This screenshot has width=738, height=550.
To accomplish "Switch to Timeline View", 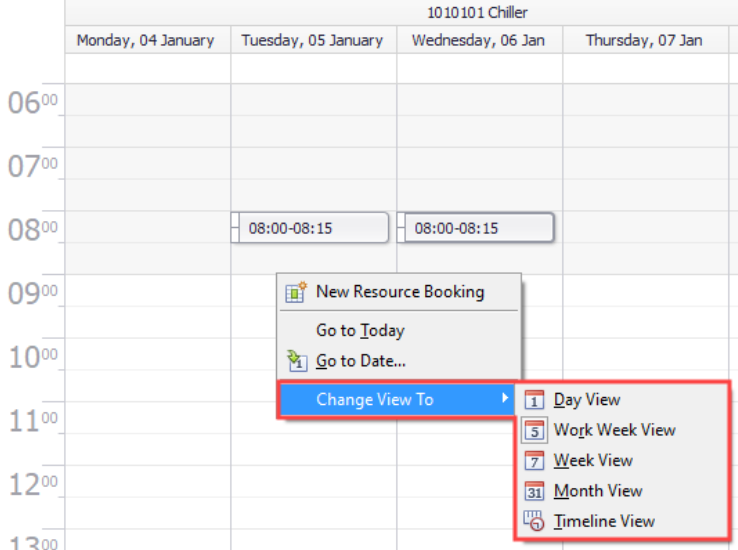I will pyautogui.click(x=604, y=521).
